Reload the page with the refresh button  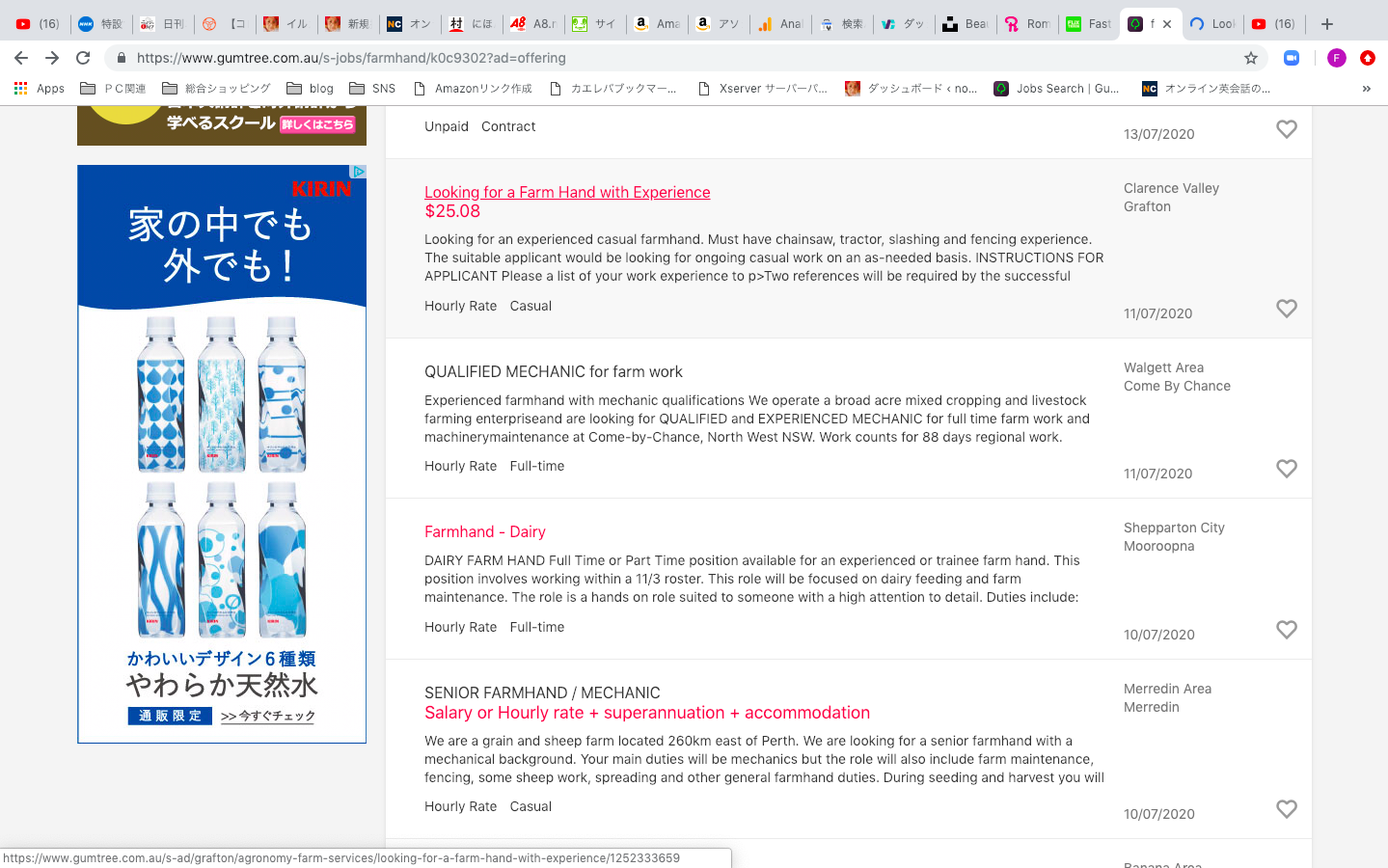click(83, 58)
